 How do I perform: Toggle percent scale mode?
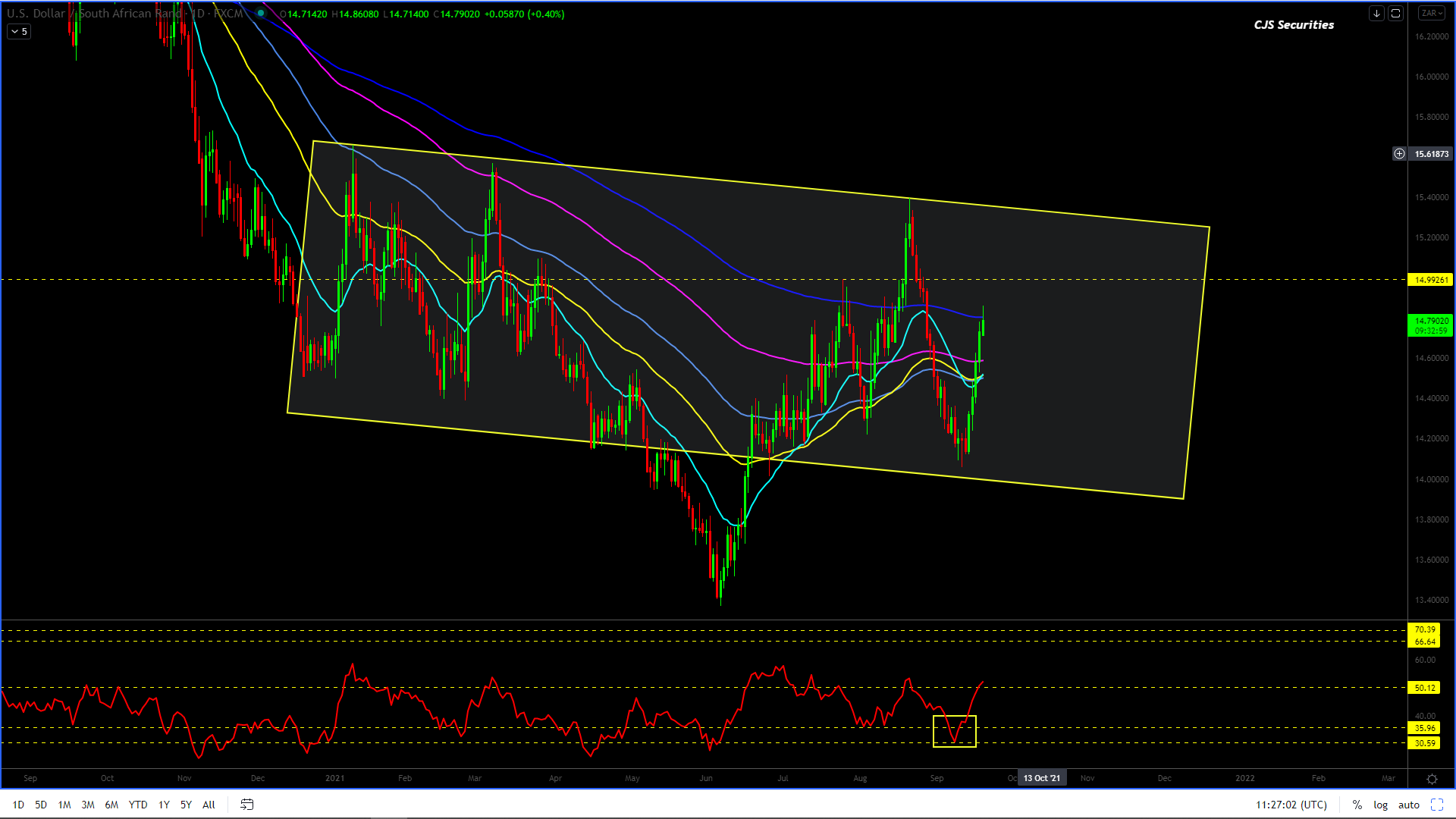[1357, 805]
